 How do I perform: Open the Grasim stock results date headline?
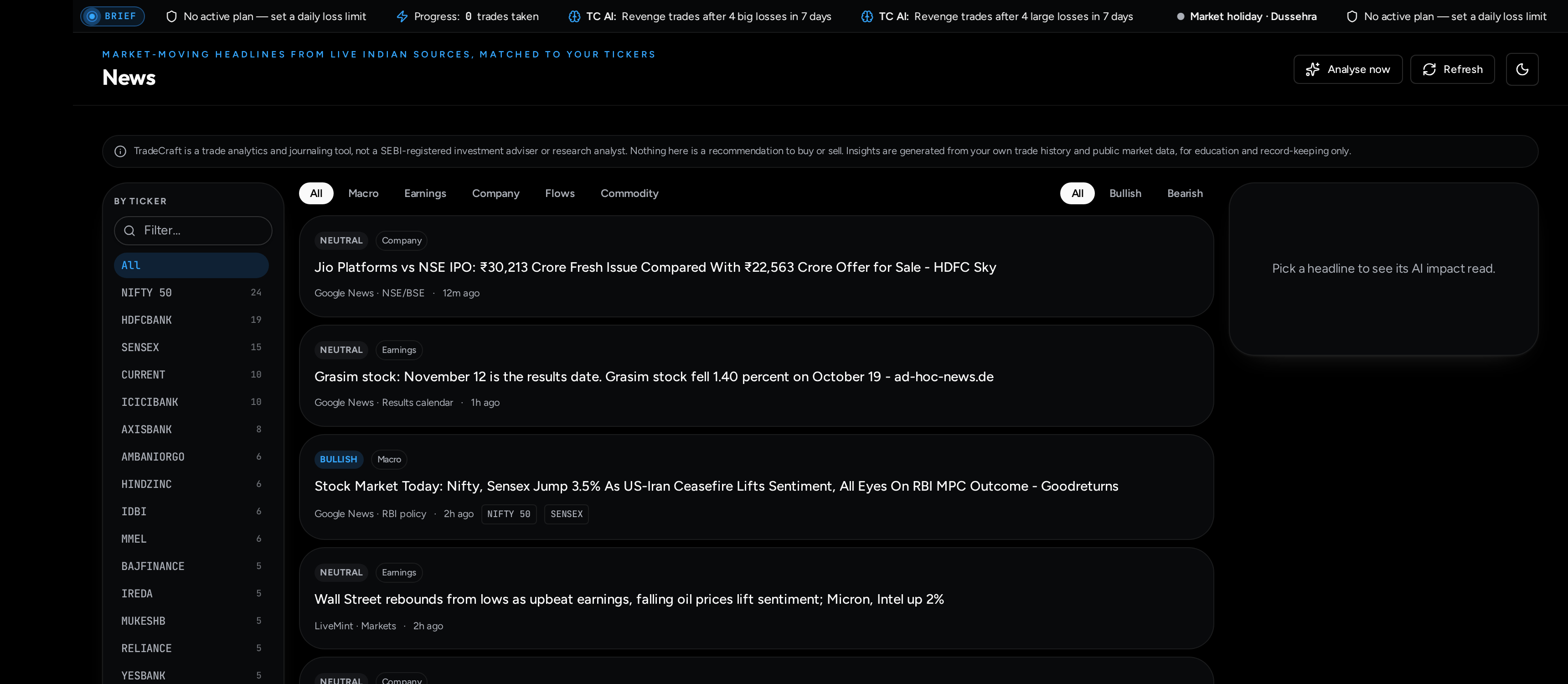click(654, 377)
